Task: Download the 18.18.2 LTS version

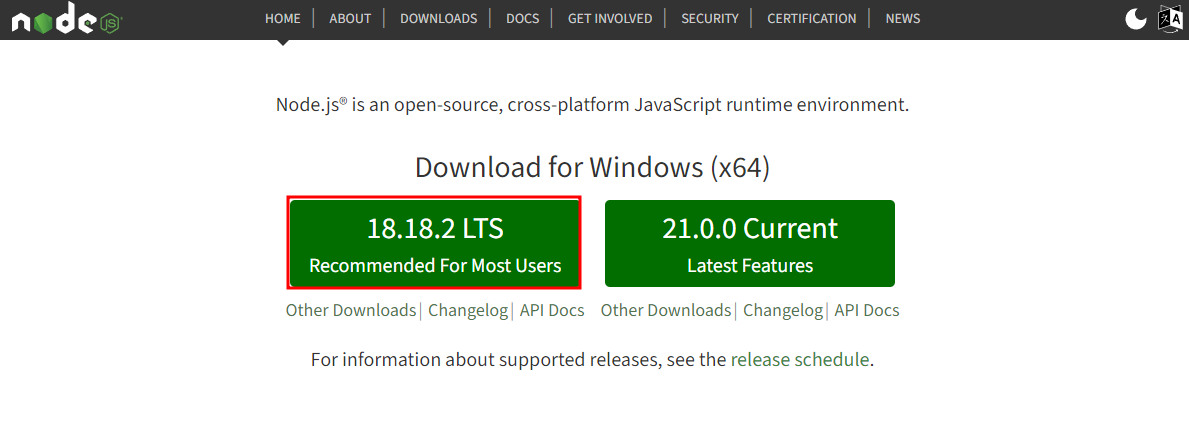Action: point(435,243)
